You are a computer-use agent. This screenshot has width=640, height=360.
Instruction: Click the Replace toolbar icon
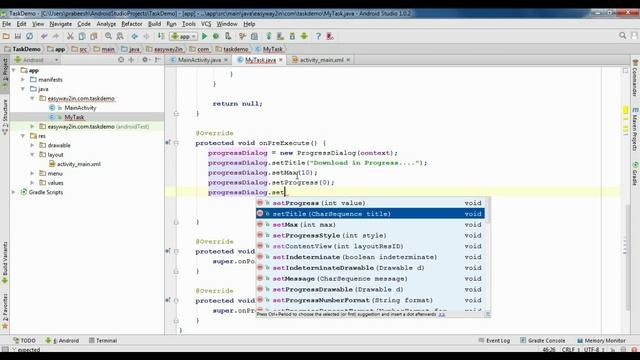(120, 36)
